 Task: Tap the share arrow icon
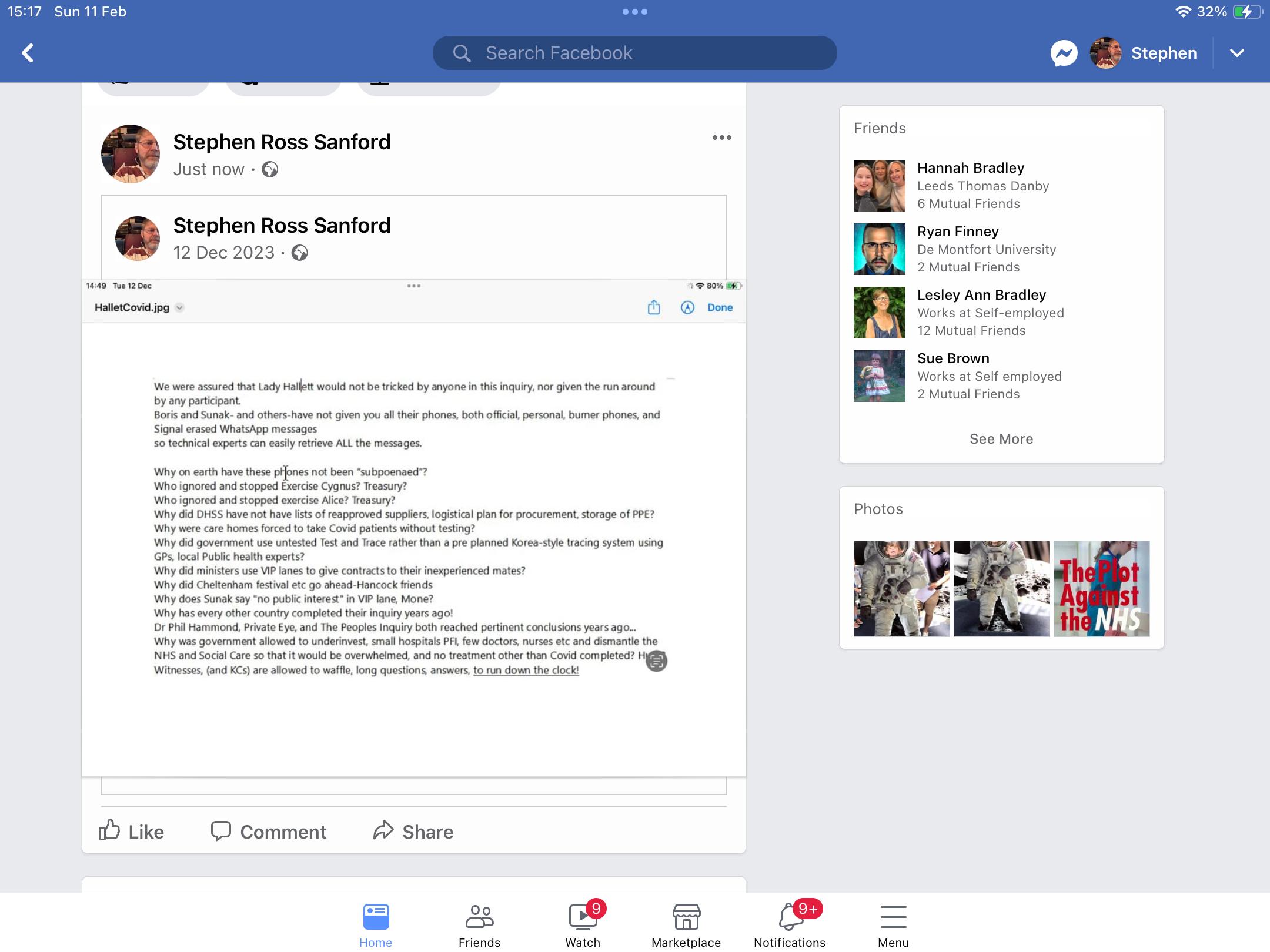pyautogui.click(x=383, y=830)
